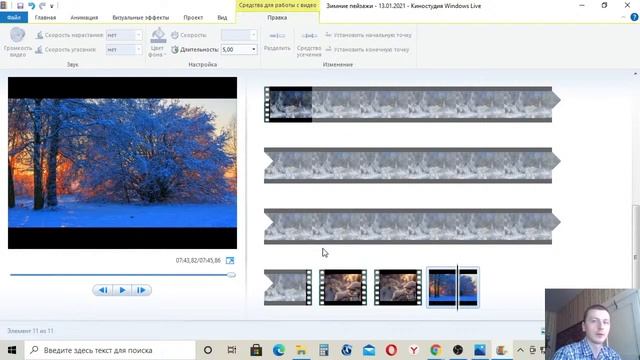Image resolution: width=640 pixels, height=360 pixels.
Task: Open the Windows Start menu
Action: coord(12,350)
